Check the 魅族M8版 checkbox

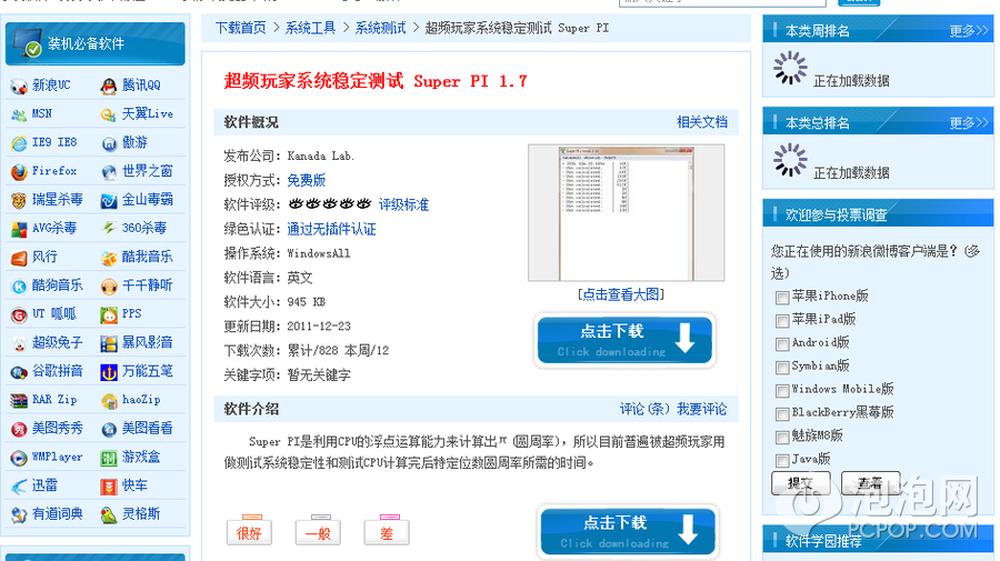tap(782, 437)
